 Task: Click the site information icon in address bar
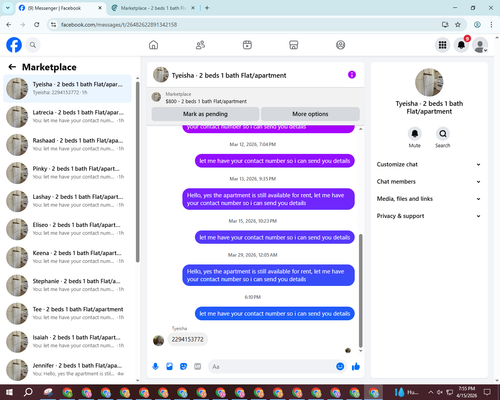click(53, 25)
